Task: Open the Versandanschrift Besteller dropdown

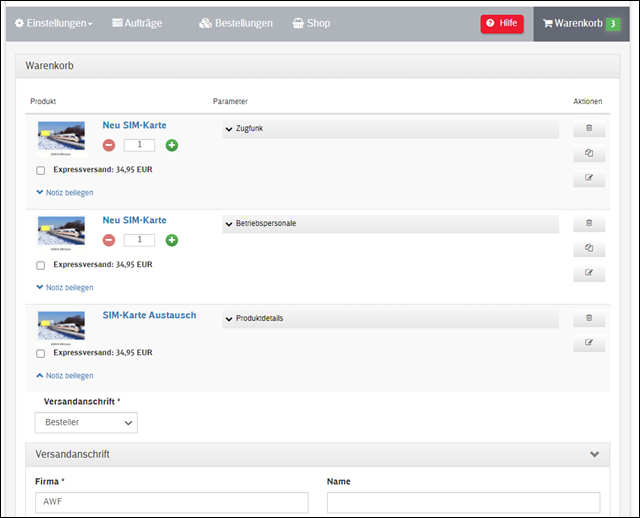Action: [x=86, y=422]
